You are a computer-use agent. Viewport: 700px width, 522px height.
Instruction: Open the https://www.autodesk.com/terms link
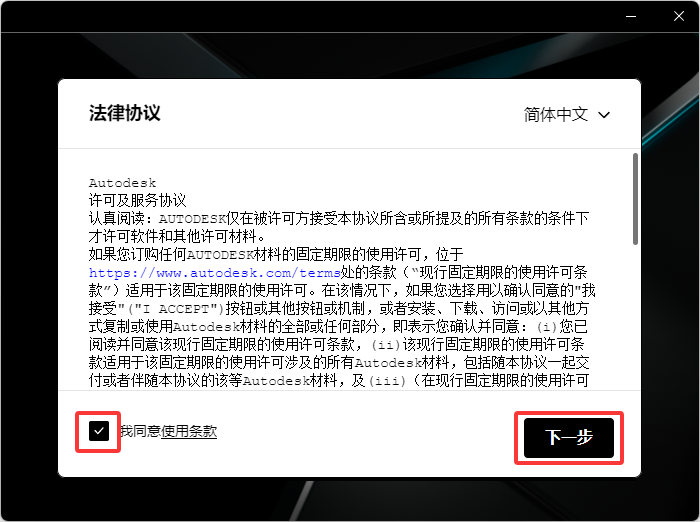tap(214, 272)
